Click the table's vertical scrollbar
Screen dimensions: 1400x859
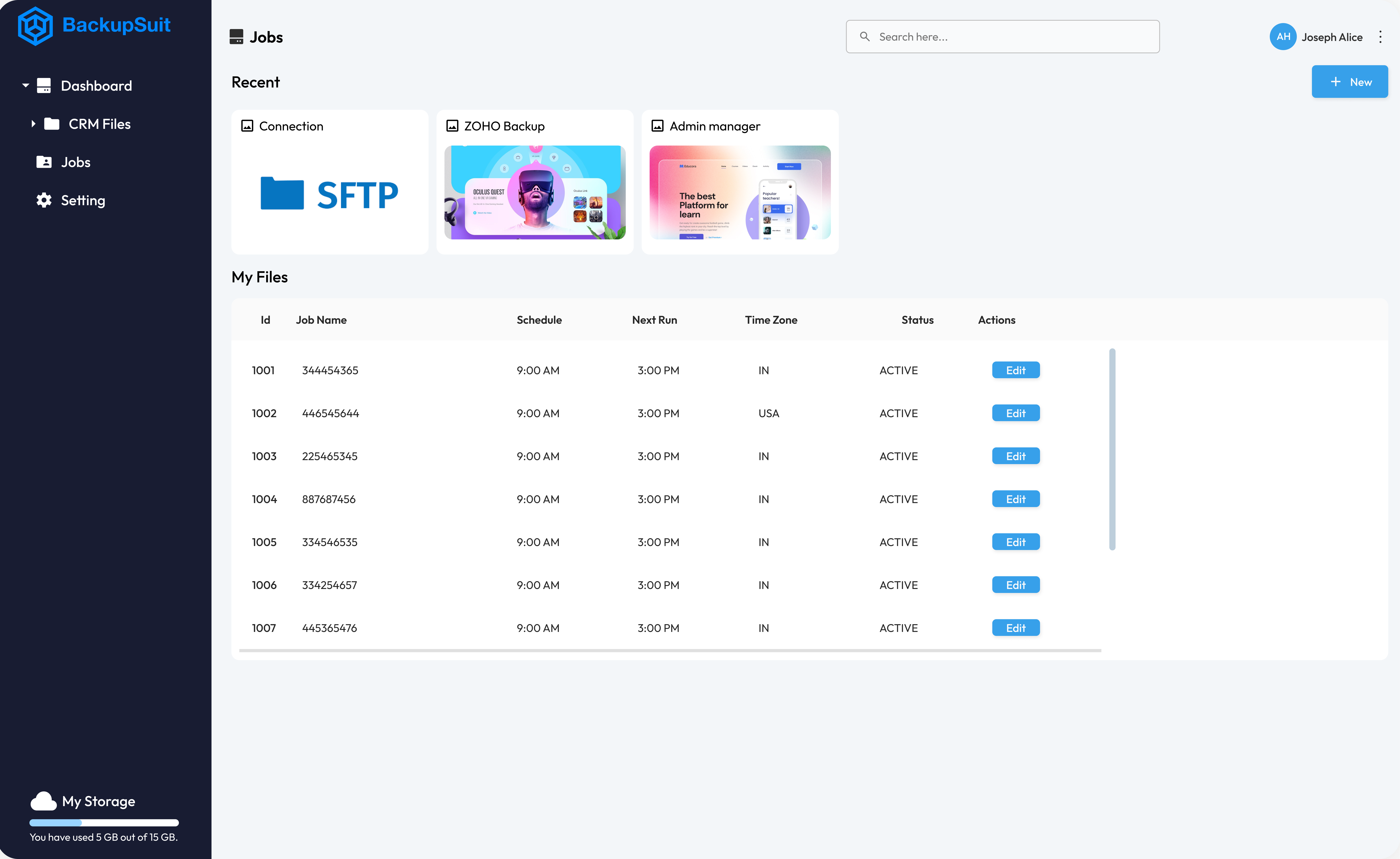click(x=1112, y=449)
